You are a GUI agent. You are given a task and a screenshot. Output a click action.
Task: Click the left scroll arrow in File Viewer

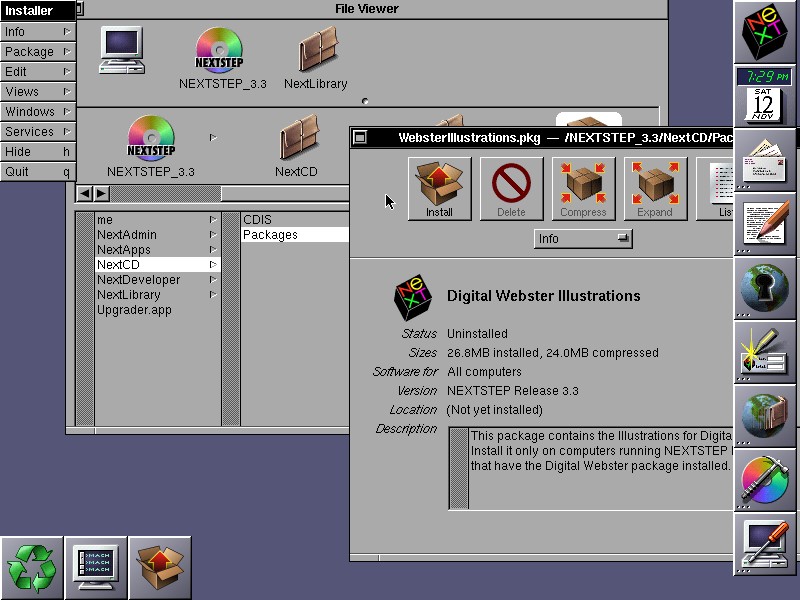[85, 193]
